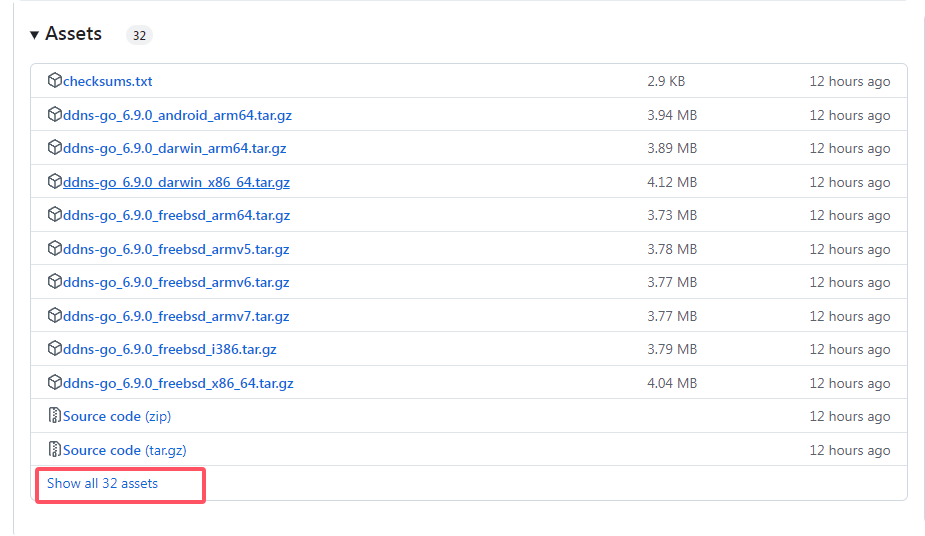This screenshot has width=925, height=536.
Task: Click the Assets heading text
Action: (x=74, y=34)
